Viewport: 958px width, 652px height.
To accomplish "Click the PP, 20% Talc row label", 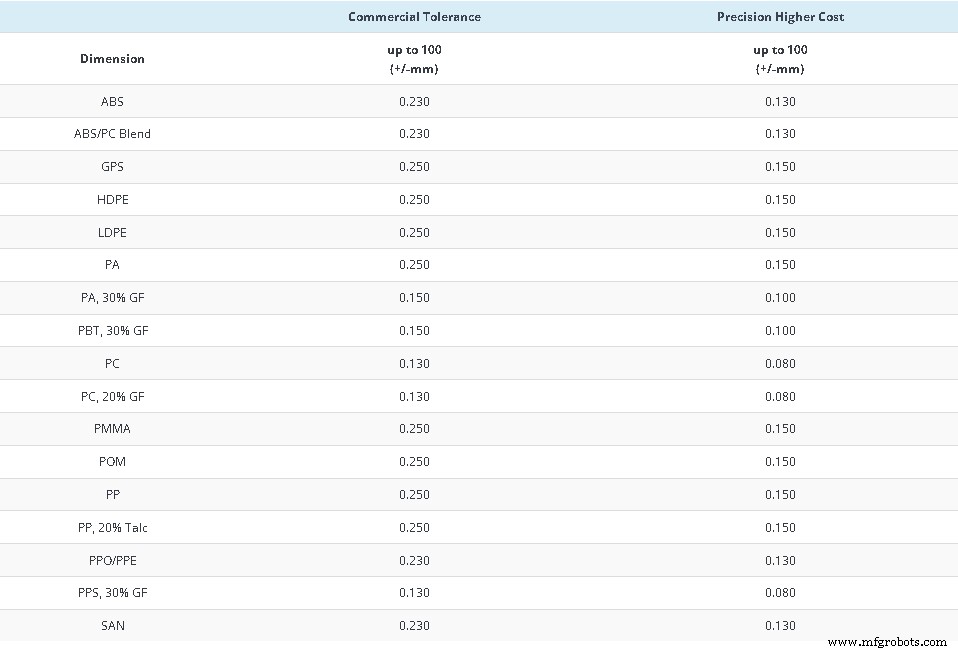I will (112, 527).
